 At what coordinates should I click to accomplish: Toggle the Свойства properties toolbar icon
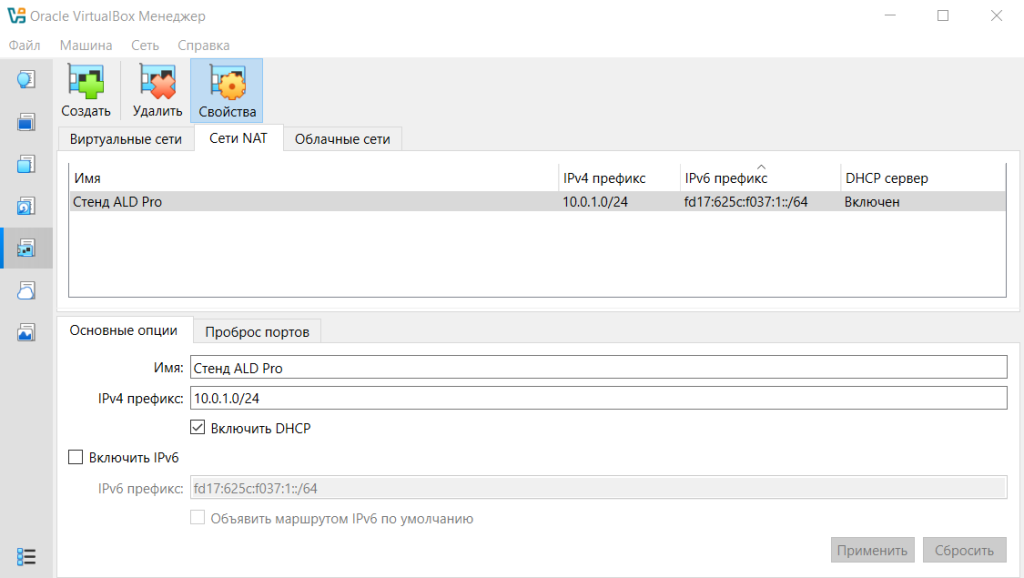[227, 91]
